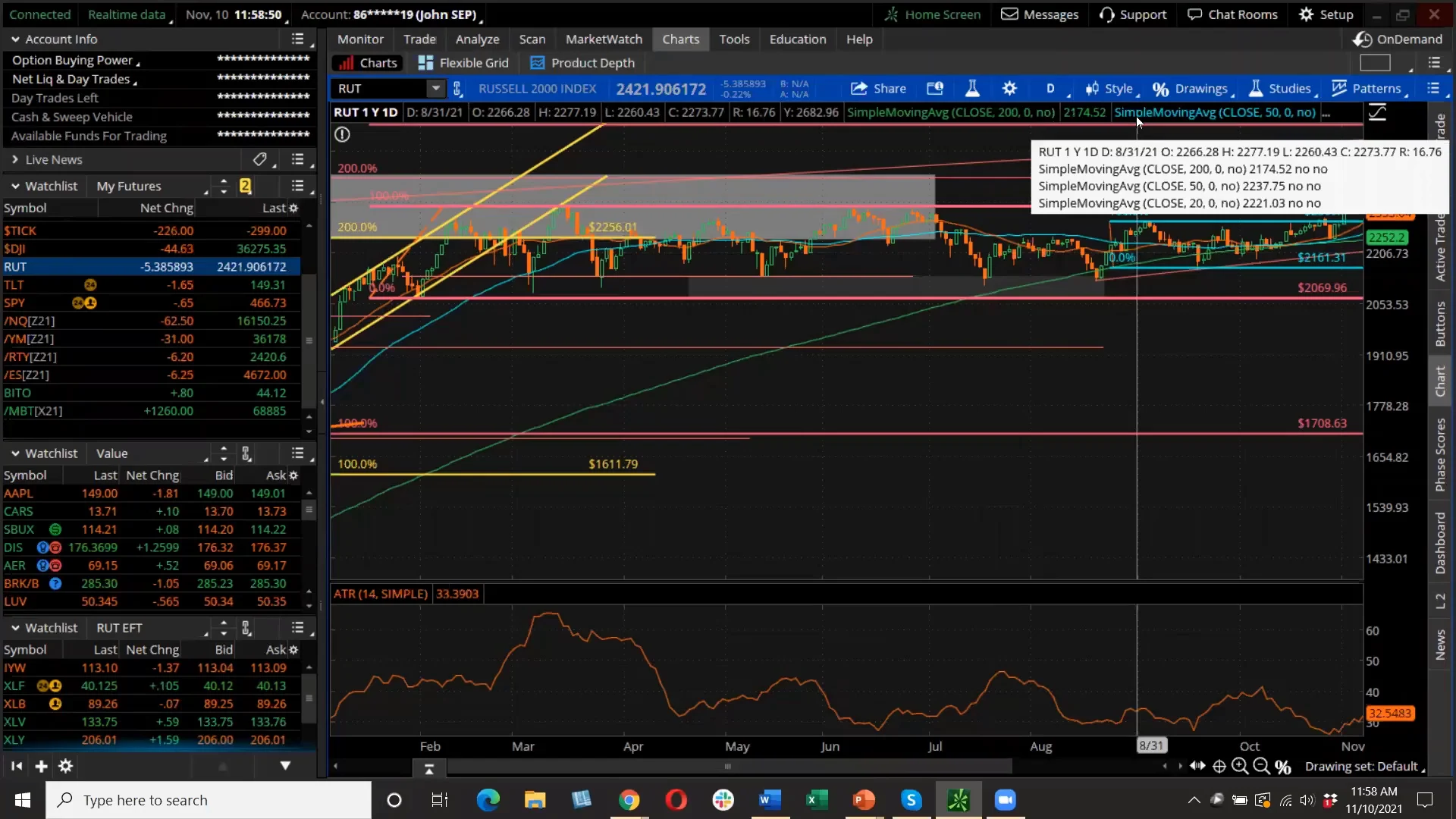Open the Messages envelope button
1456x819 pixels.
coord(1040,14)
